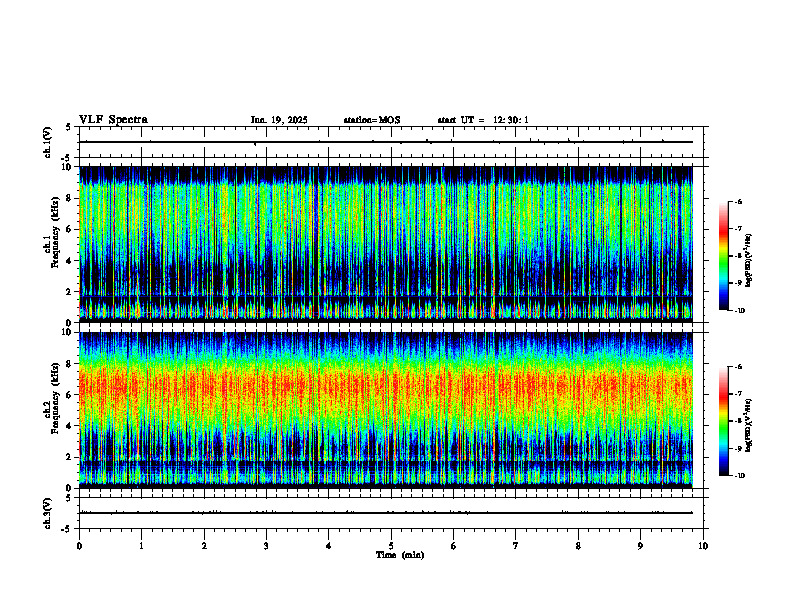Click the ch.1 "Frequency (kHz)" axis label
This screenshot has height=612, width=792.
click(x=56, y=232)
